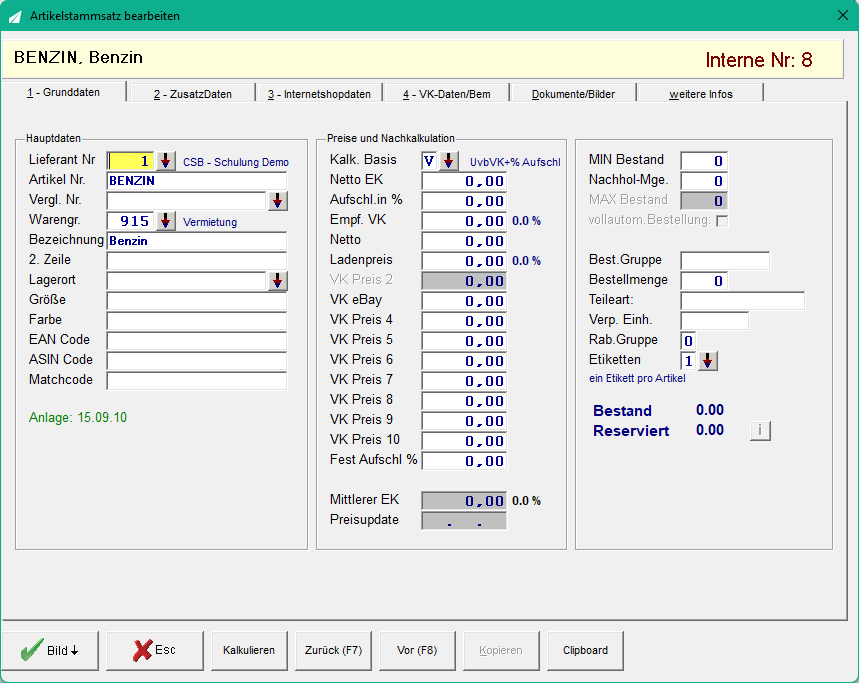
Task: Expand the Lagerort dropdown arrow
Action: pyautogui.click(x=278, y=281)
